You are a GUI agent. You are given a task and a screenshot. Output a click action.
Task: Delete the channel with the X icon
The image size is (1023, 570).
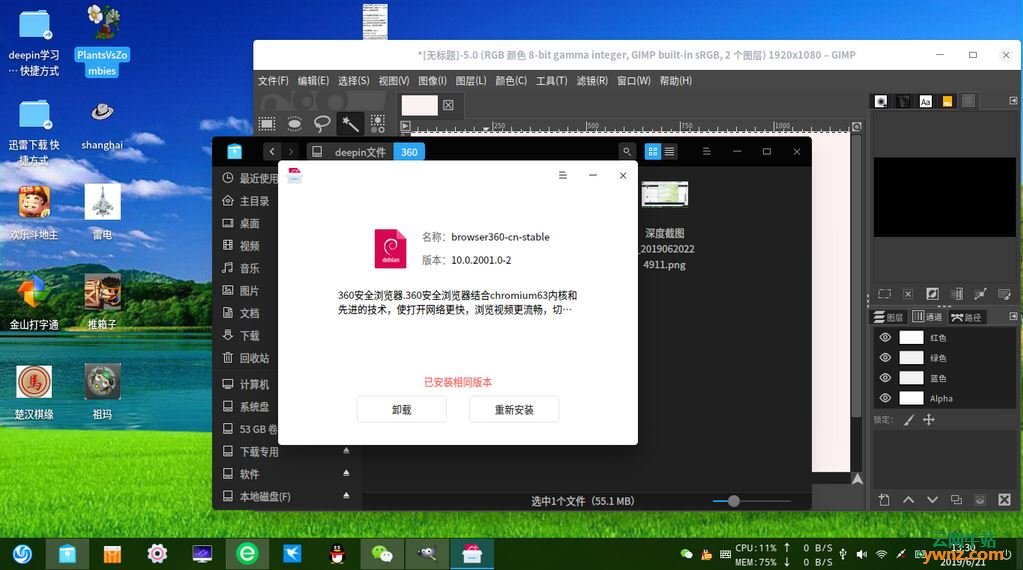point(1004,500)
